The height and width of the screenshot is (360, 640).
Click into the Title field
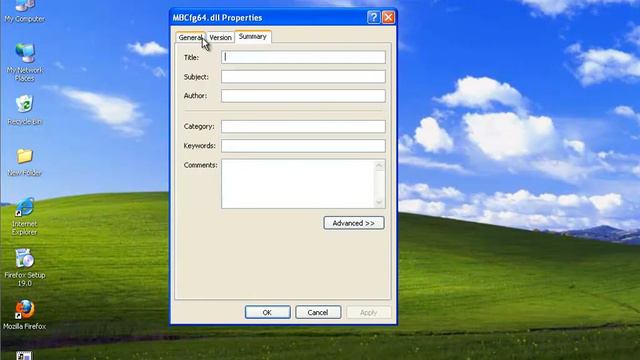303,57
